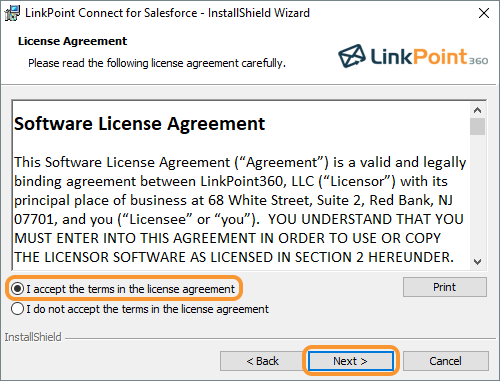Cancel the installation wizard
This screenshot has height=381, width=500.
(x=446, y=361)
